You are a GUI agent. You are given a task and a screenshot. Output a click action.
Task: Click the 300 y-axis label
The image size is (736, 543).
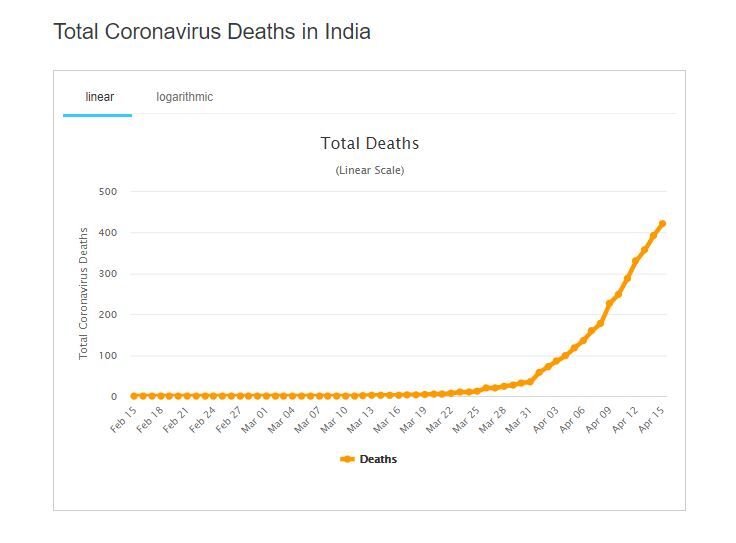tap(107, 274)
